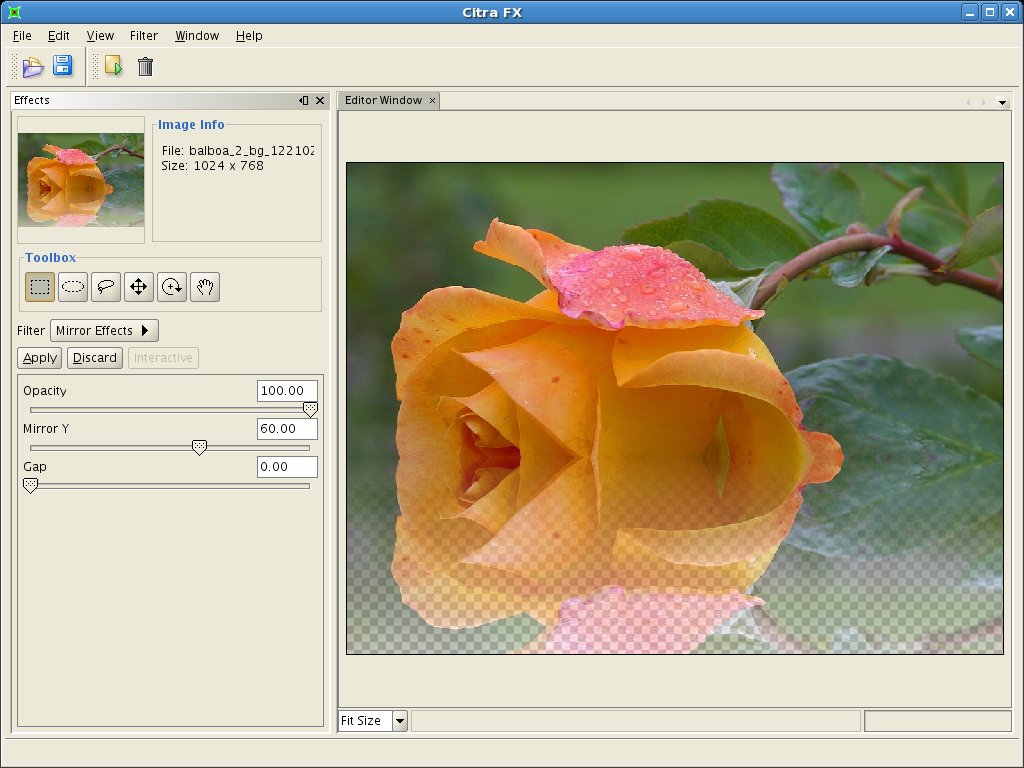Open the Mirror Effects filter dropdown
This screenshot has width=1024, height=768.
104,331
